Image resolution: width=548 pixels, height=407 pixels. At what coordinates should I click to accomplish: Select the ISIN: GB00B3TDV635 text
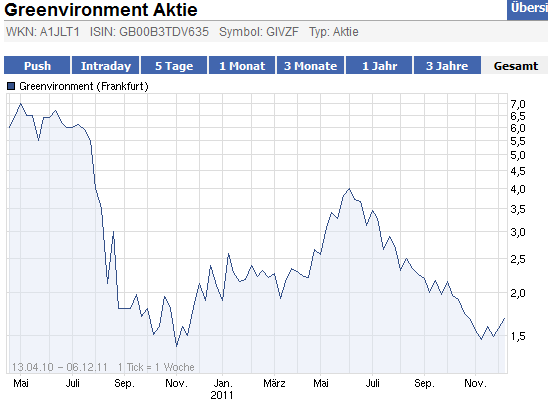[149, 32]
